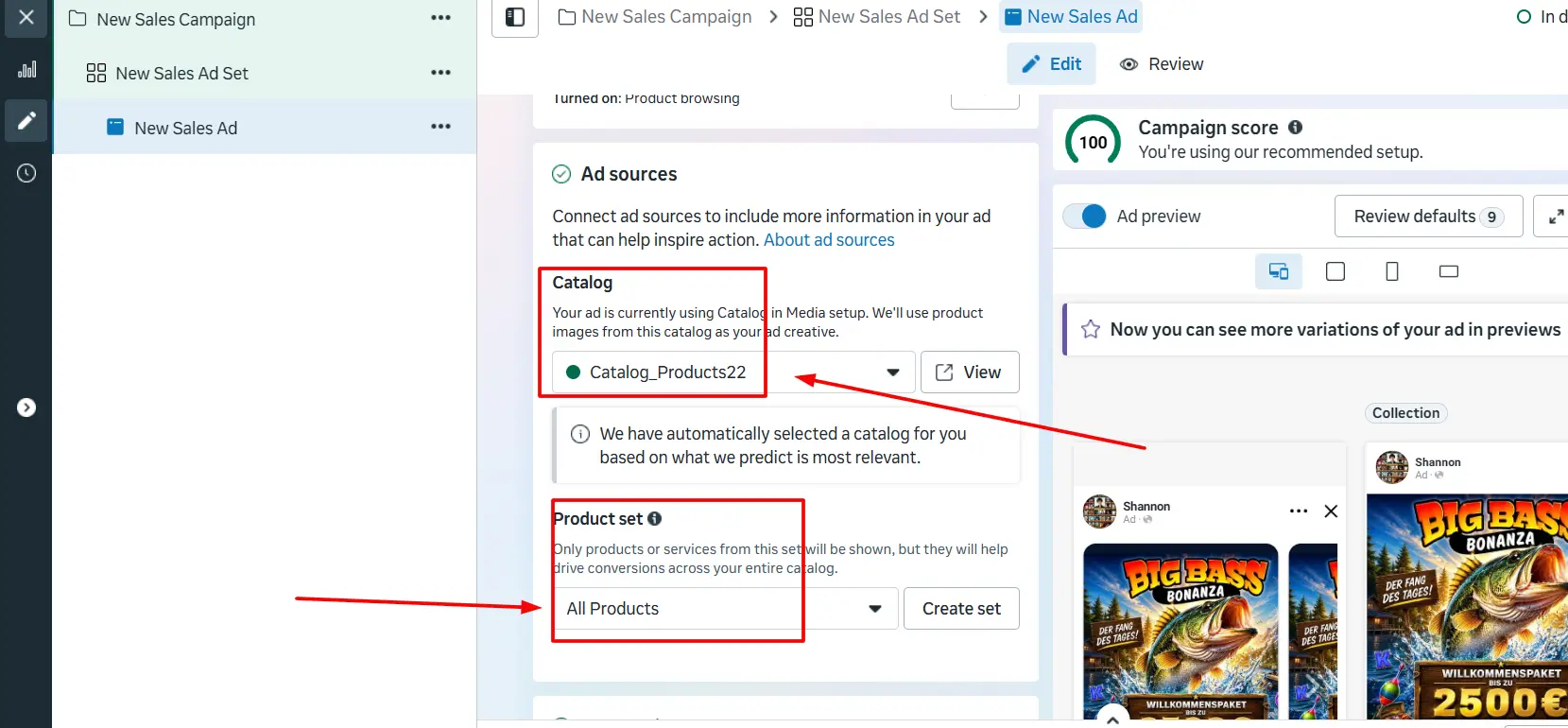Expand the left sidebar with the arrow icon
Screen dimensions: 1568x728
click(x=26, y=407)
